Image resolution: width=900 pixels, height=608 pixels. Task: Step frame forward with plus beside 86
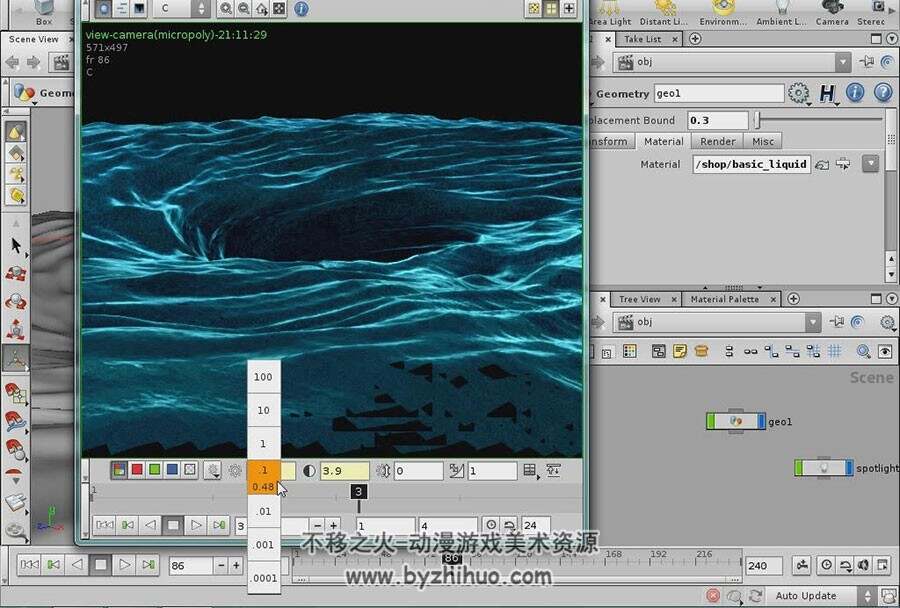click(x=236, y=566)
